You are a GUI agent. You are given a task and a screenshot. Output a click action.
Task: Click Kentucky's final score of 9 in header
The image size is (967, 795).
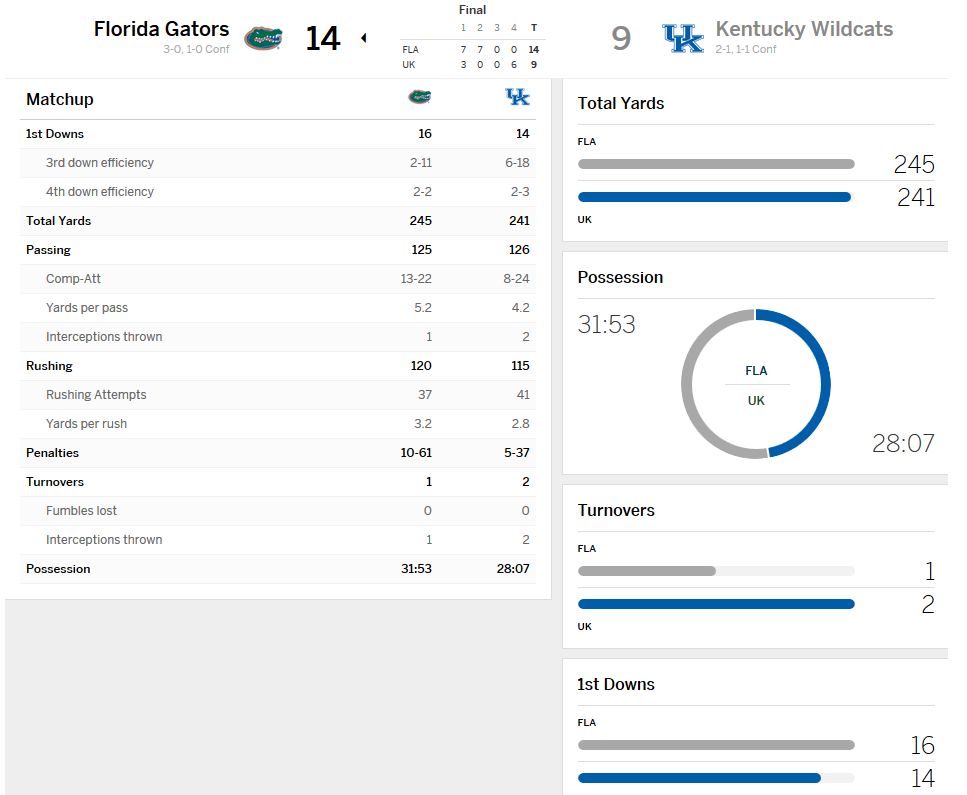(621, 39)
